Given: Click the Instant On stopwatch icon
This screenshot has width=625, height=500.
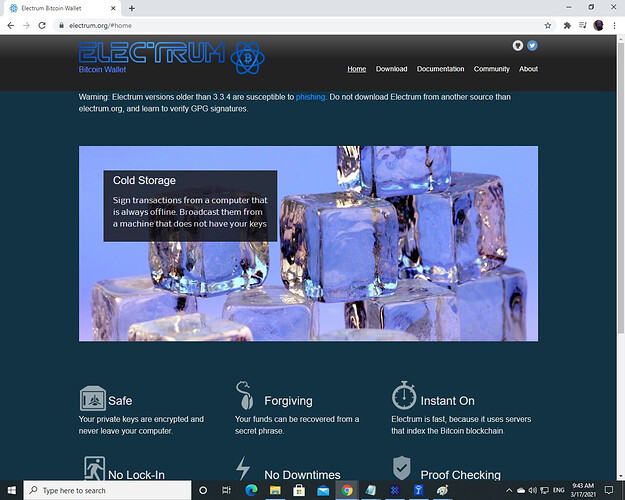Looking at the screenshot, I should [404, 396].
